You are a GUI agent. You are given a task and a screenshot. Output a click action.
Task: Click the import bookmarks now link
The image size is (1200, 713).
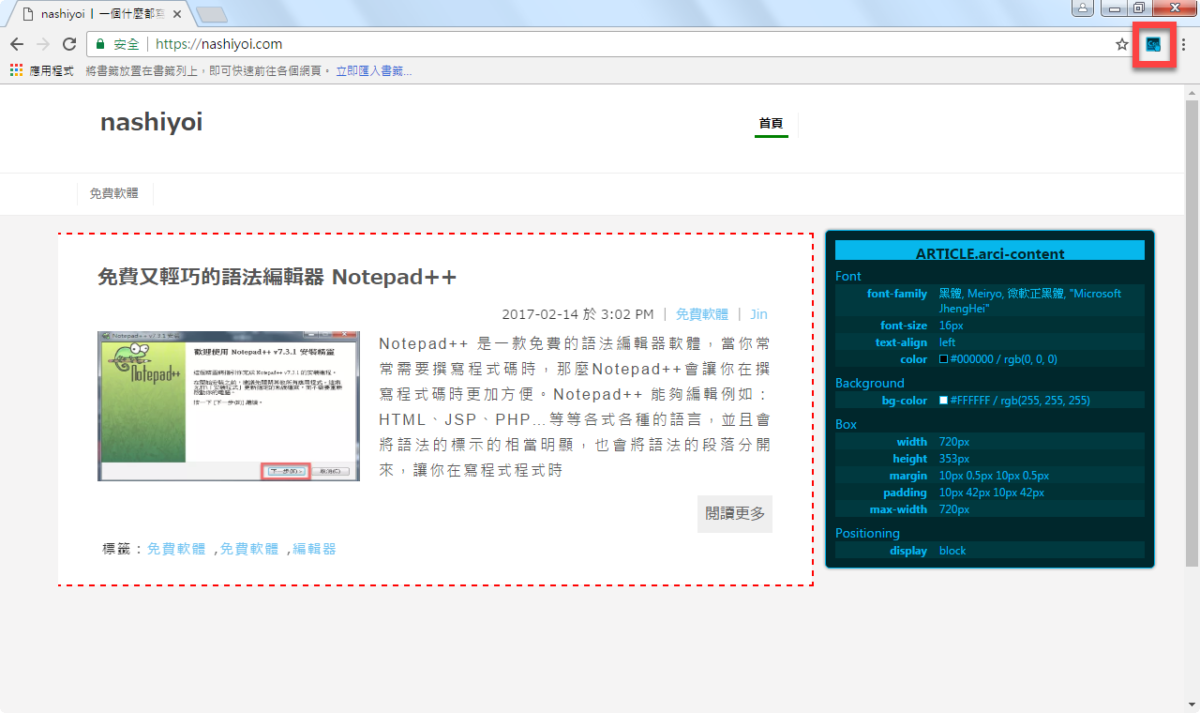click(x=374, y=71)
